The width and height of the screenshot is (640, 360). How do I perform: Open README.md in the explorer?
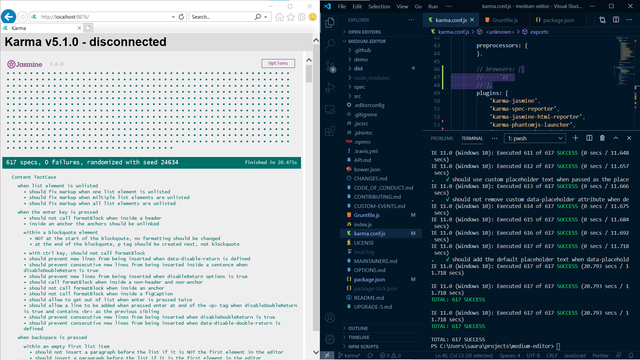click(368, 298)
